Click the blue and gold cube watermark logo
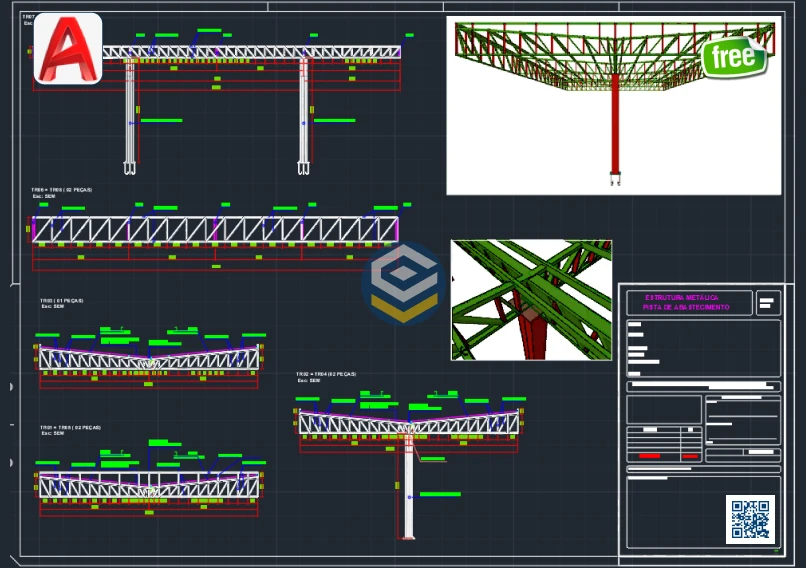 click(404, 284)
